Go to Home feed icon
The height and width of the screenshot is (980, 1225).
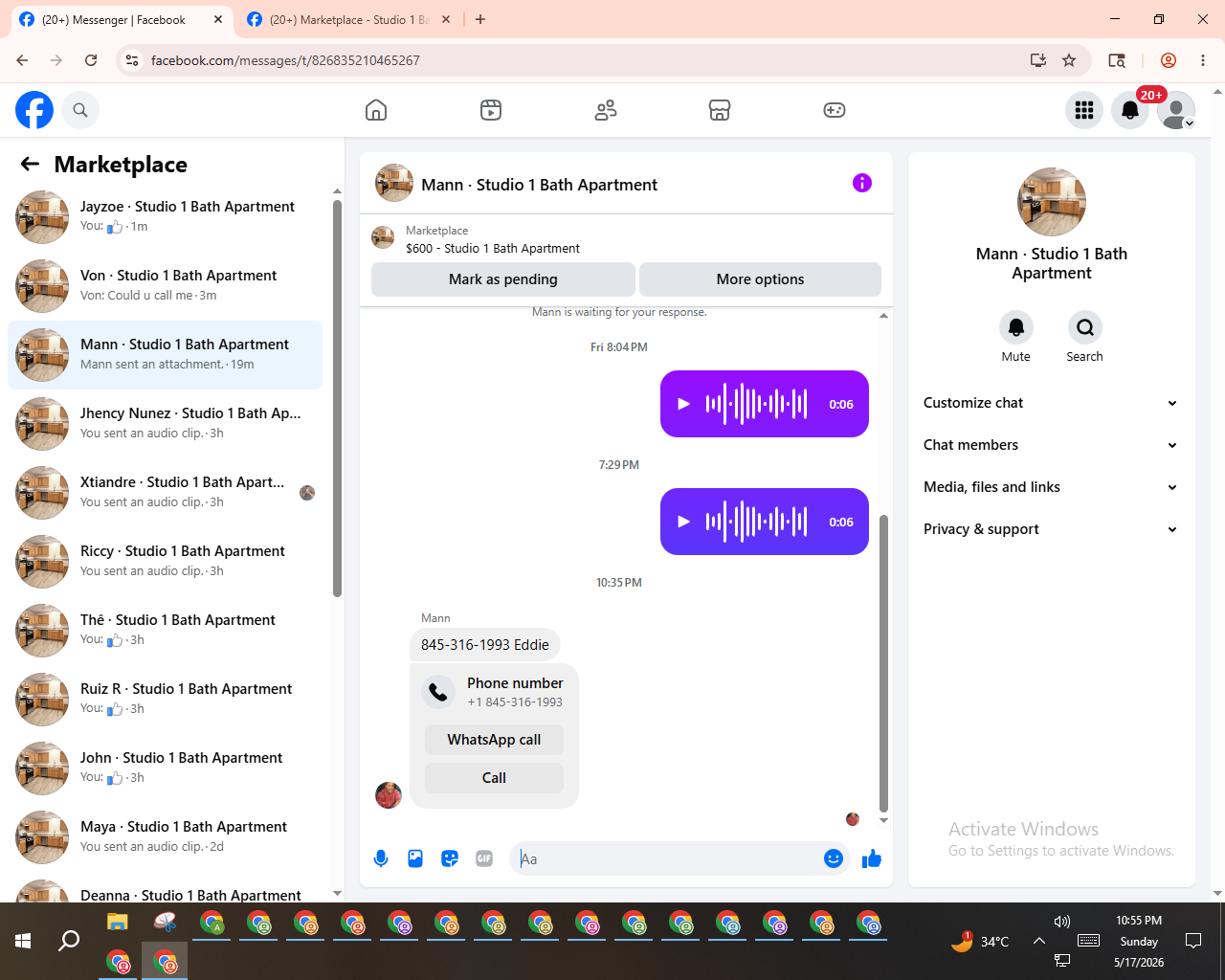(376, 110)
